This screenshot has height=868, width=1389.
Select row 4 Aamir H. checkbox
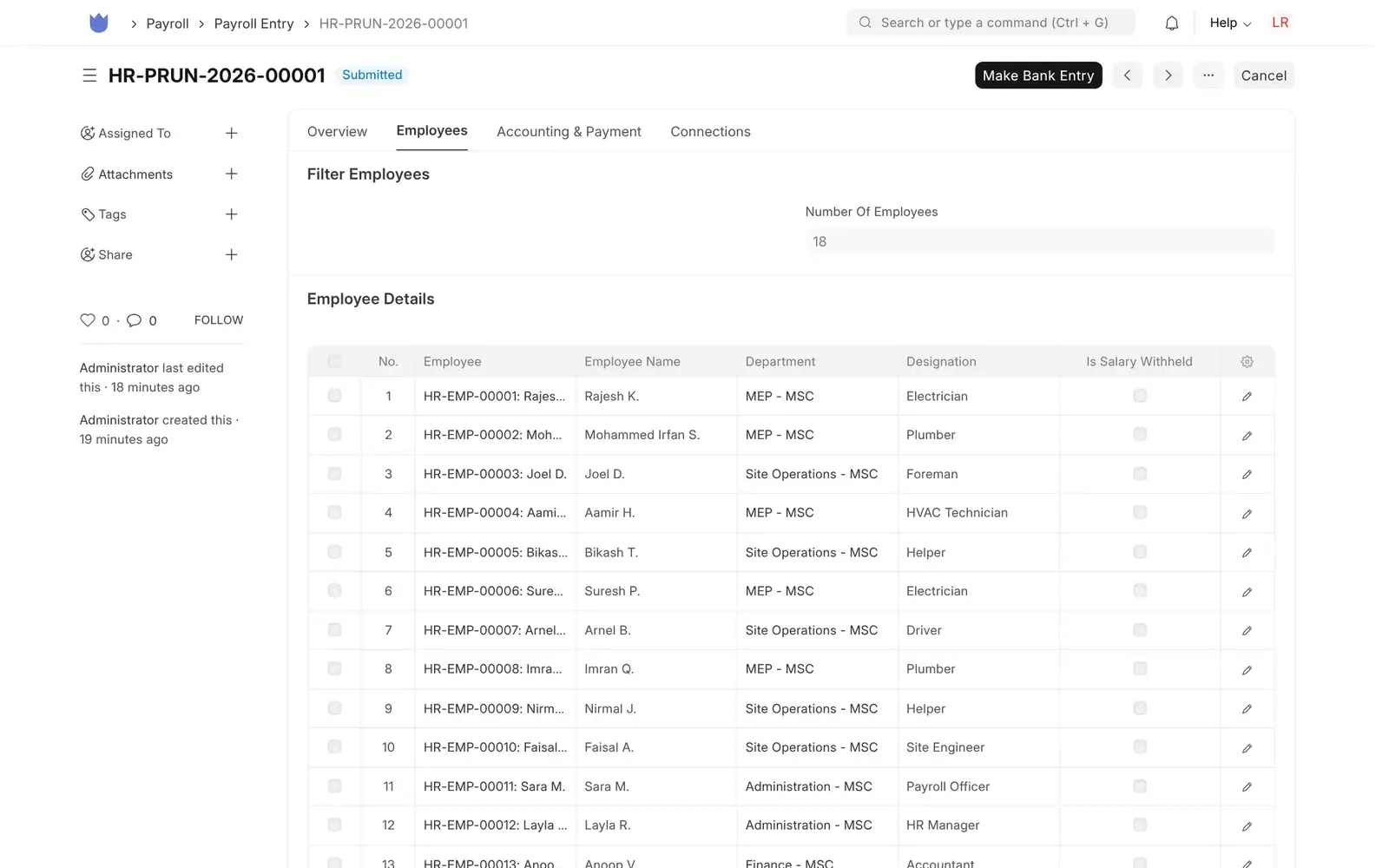pos(334,513)
